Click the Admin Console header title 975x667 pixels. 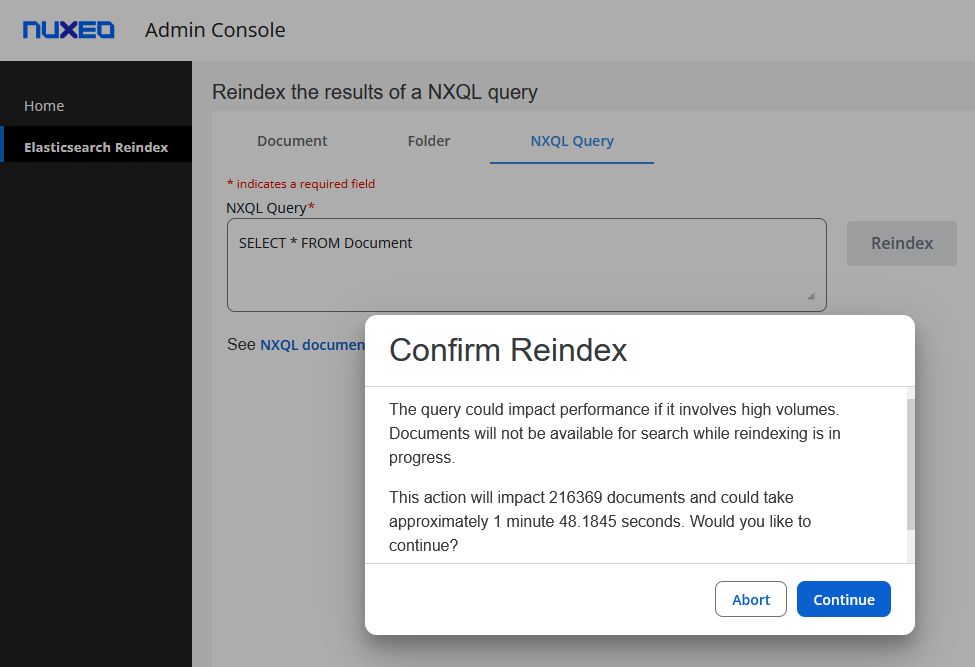(x=215, y=30)
